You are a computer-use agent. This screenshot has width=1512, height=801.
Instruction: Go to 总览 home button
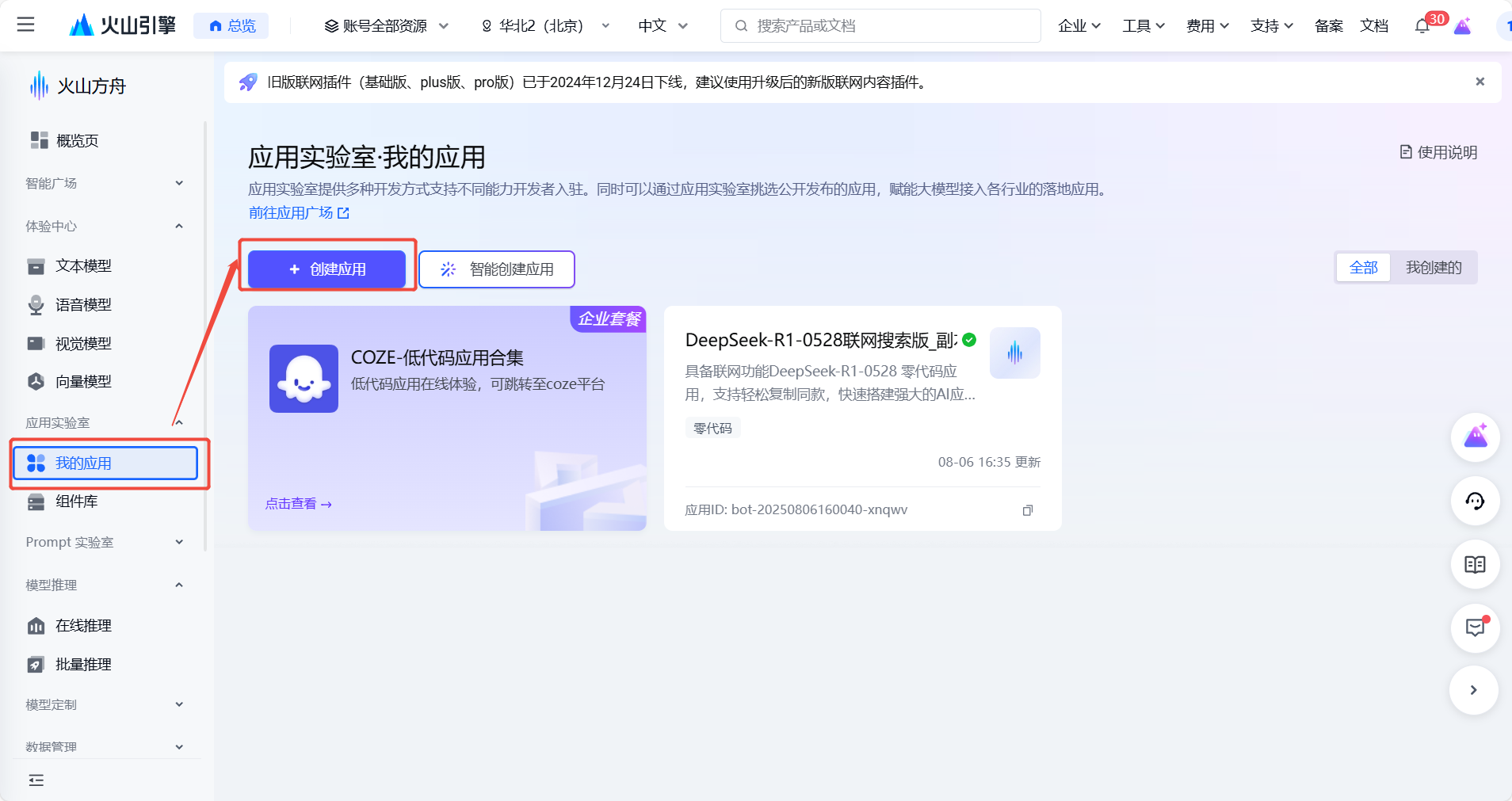click(231, 25)
